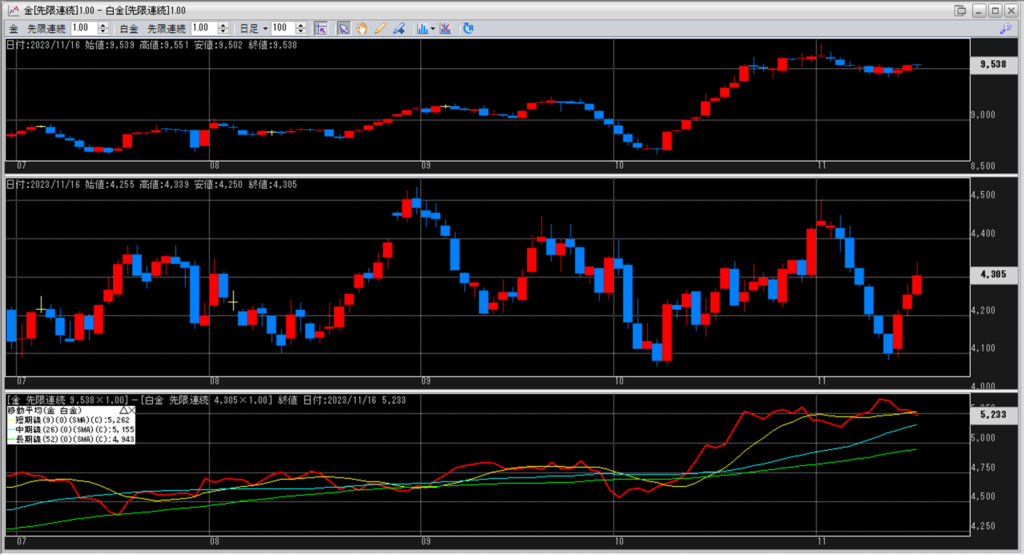
Task: Collapse the 移動平均 legend with triangle
Action: [x=123, y=410]
